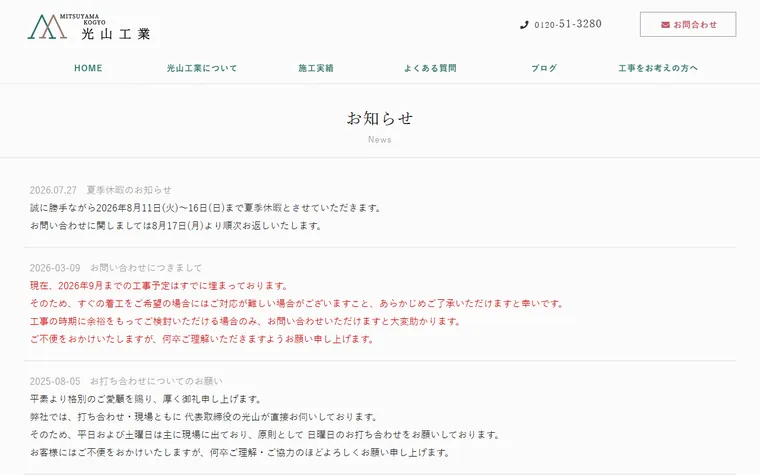Click red line starting ご不便をおかけいたしますが
The height and width of the screenshot is (475, 760).
[202, 339]
